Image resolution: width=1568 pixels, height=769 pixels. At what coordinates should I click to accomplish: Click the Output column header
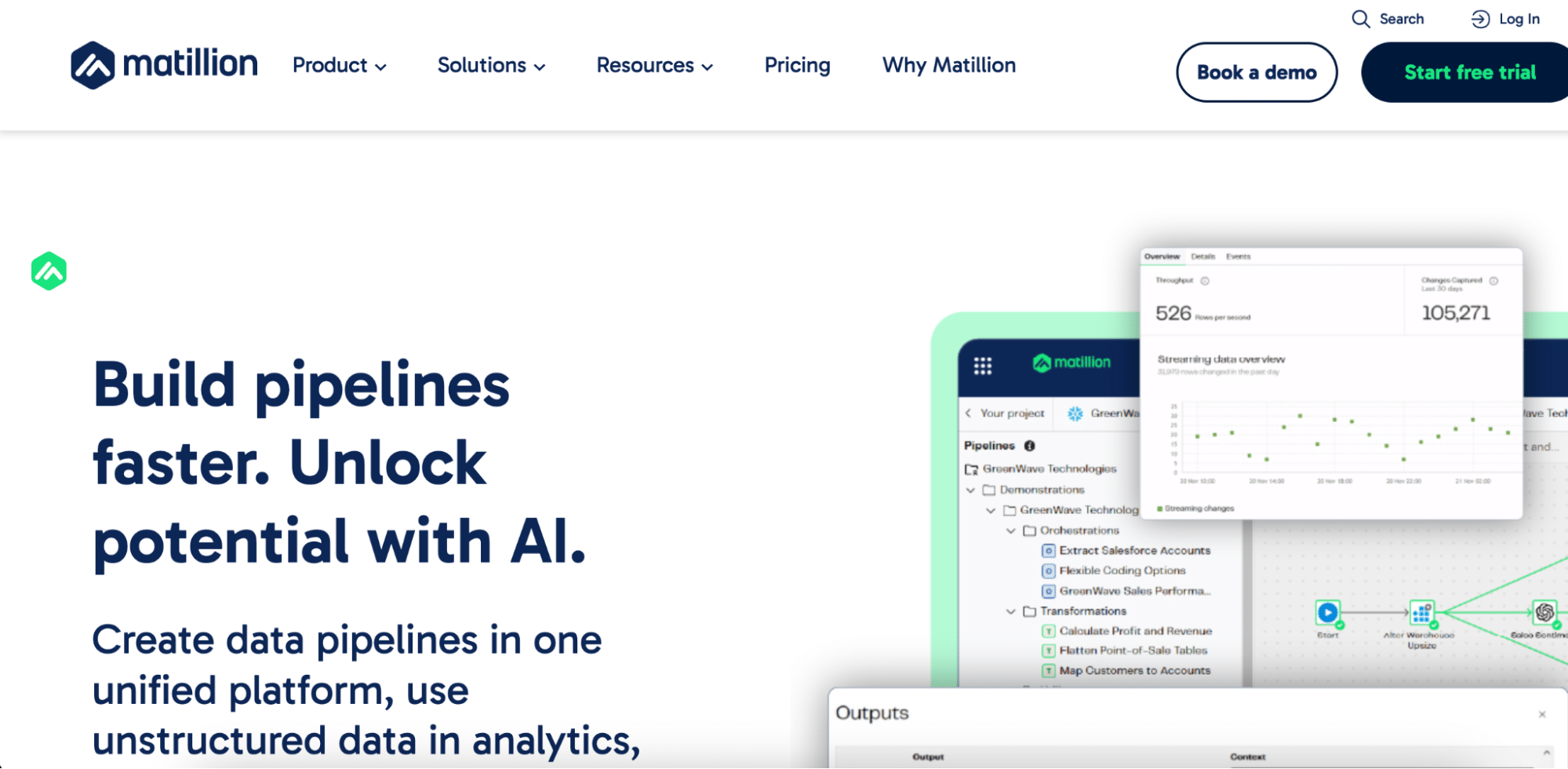coord(928,757)
